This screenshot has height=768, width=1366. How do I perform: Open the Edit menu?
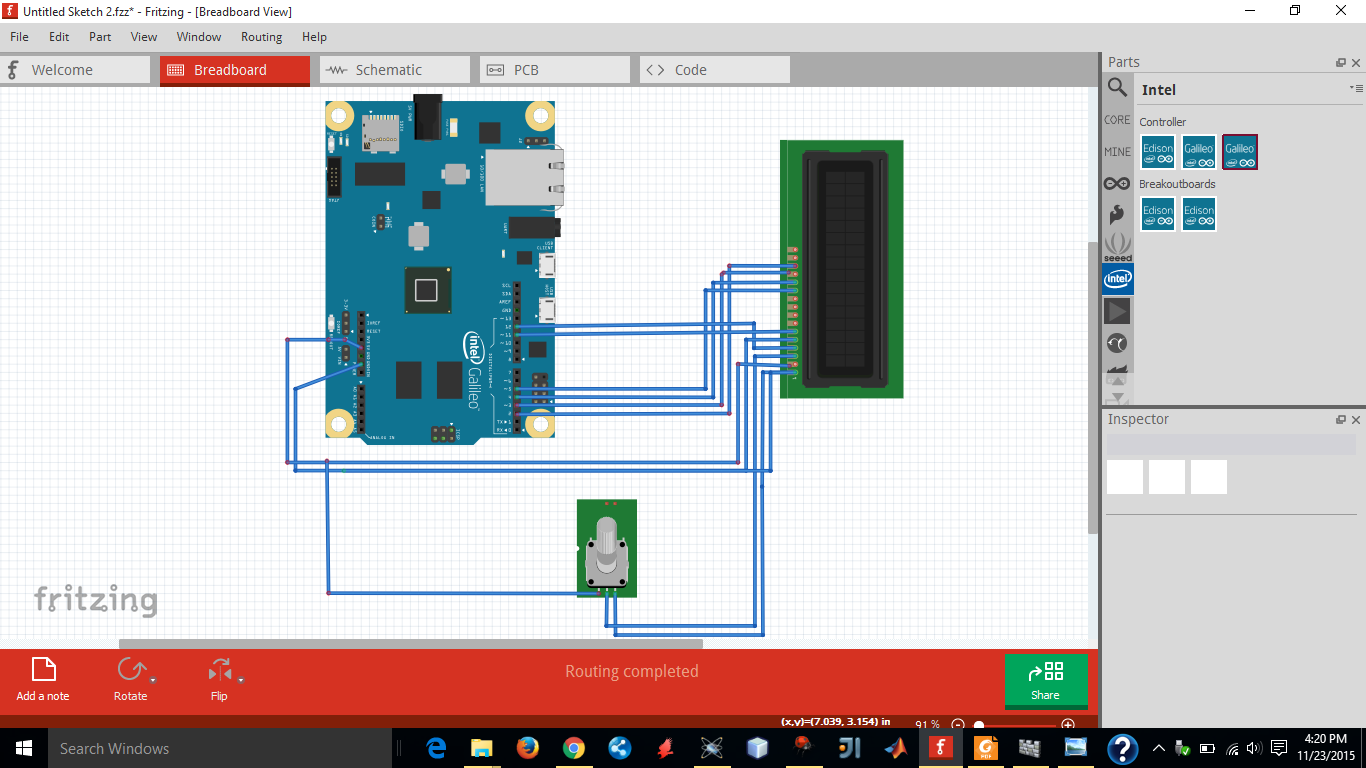59,37
